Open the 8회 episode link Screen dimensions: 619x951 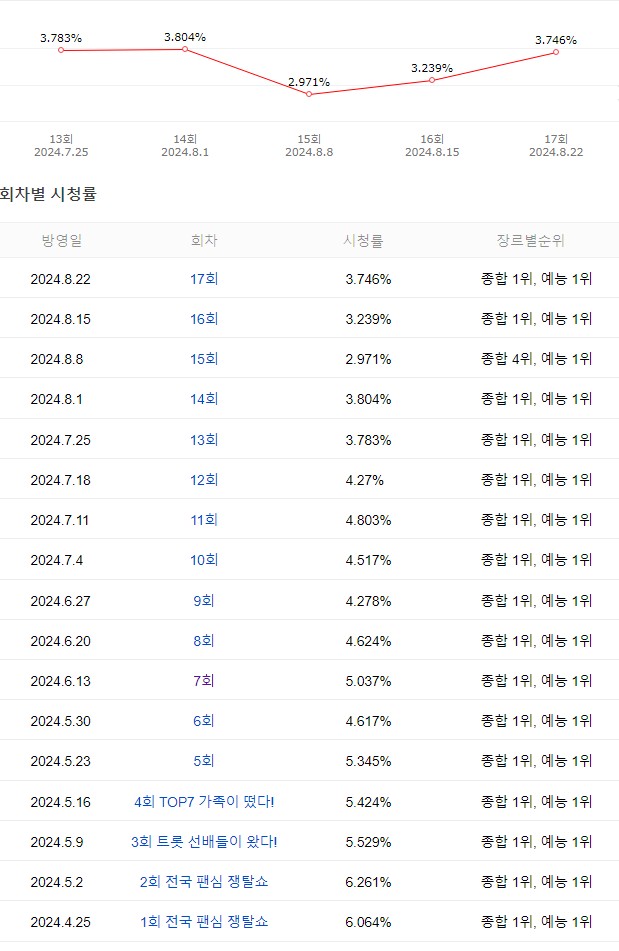tap(204, 640)
